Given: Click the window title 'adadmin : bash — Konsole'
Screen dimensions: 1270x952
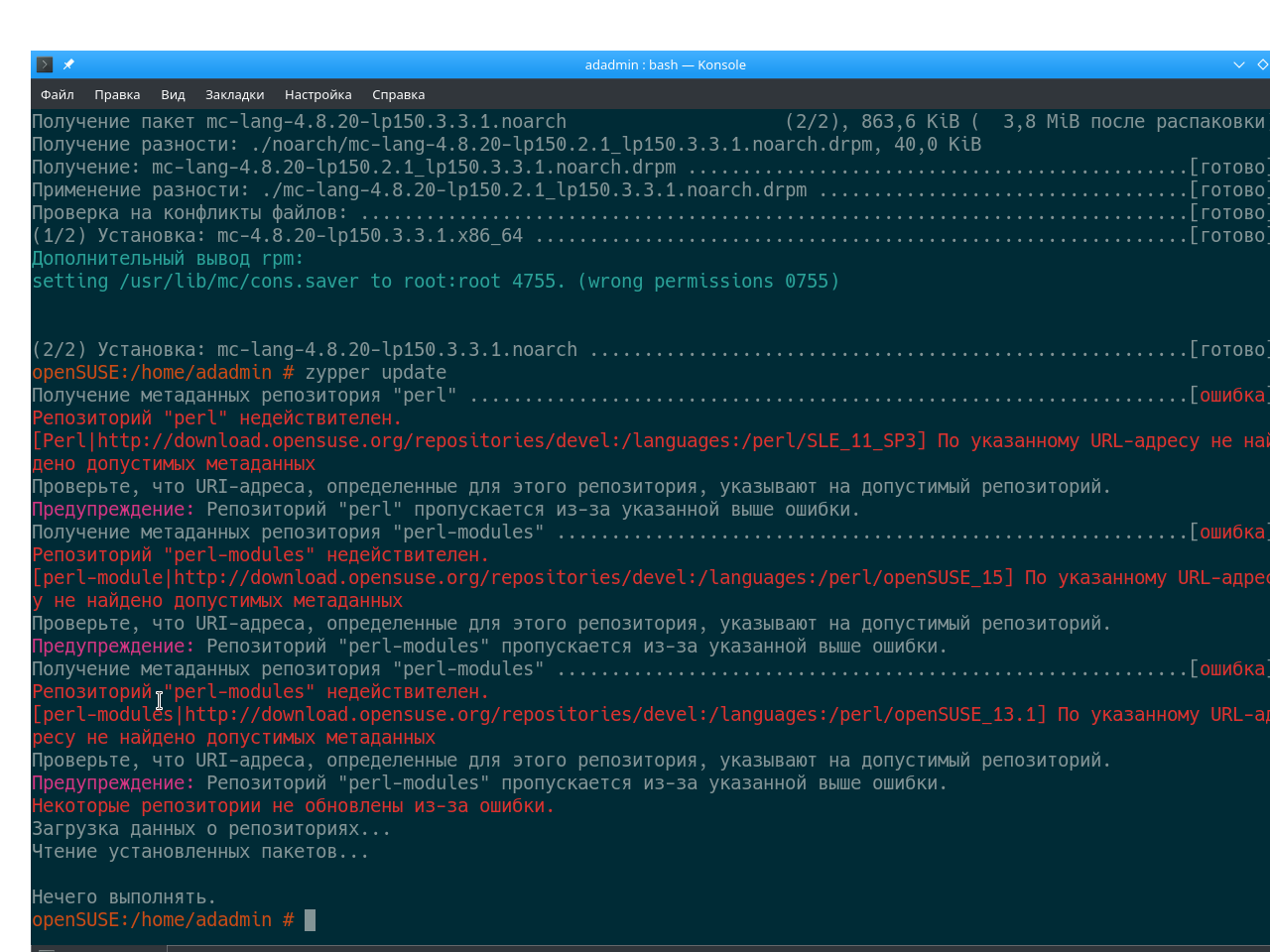Looking at the screenshot, I should coord(665,64).
